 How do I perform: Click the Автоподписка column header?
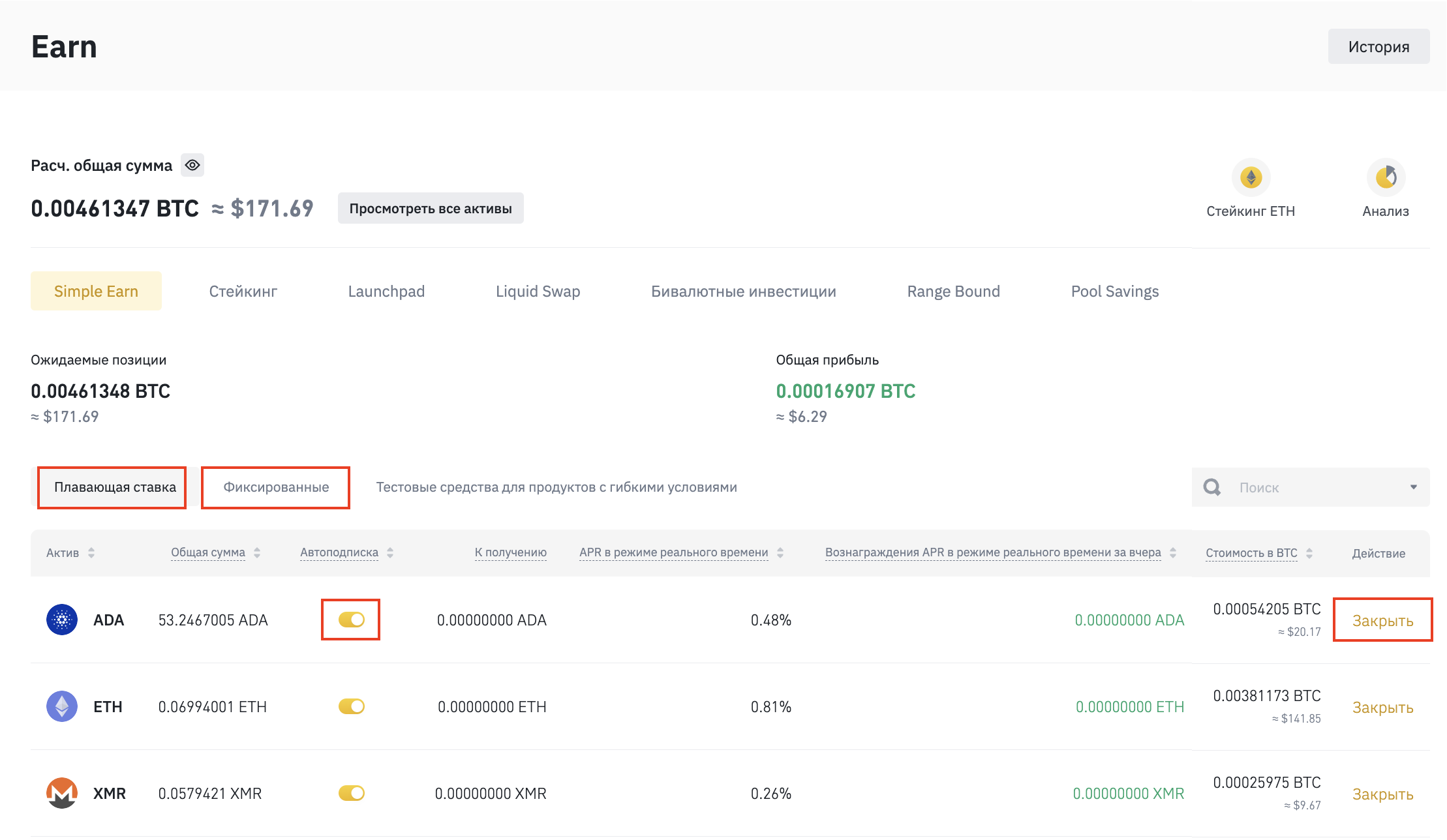coord(339,552)
